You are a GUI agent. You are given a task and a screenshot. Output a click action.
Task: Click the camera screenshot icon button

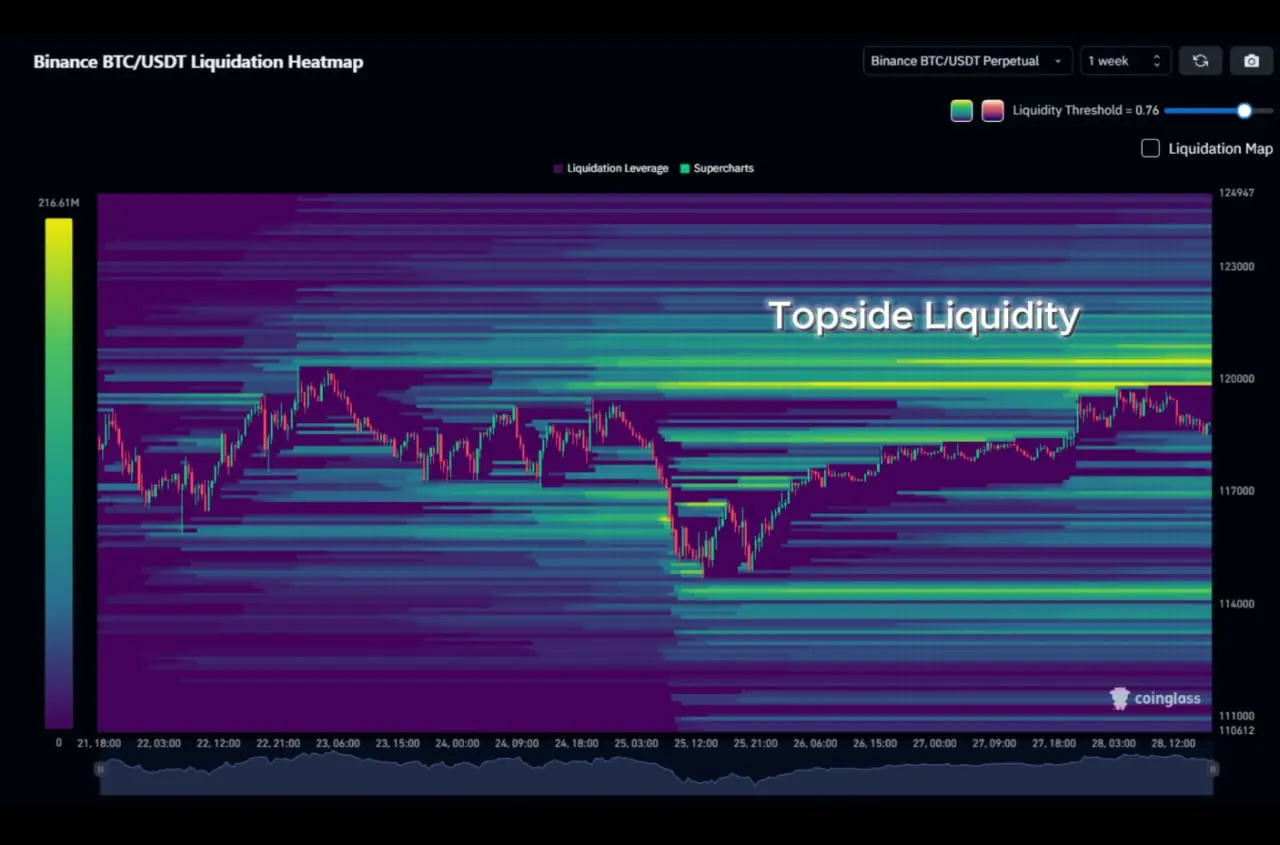1251,61
